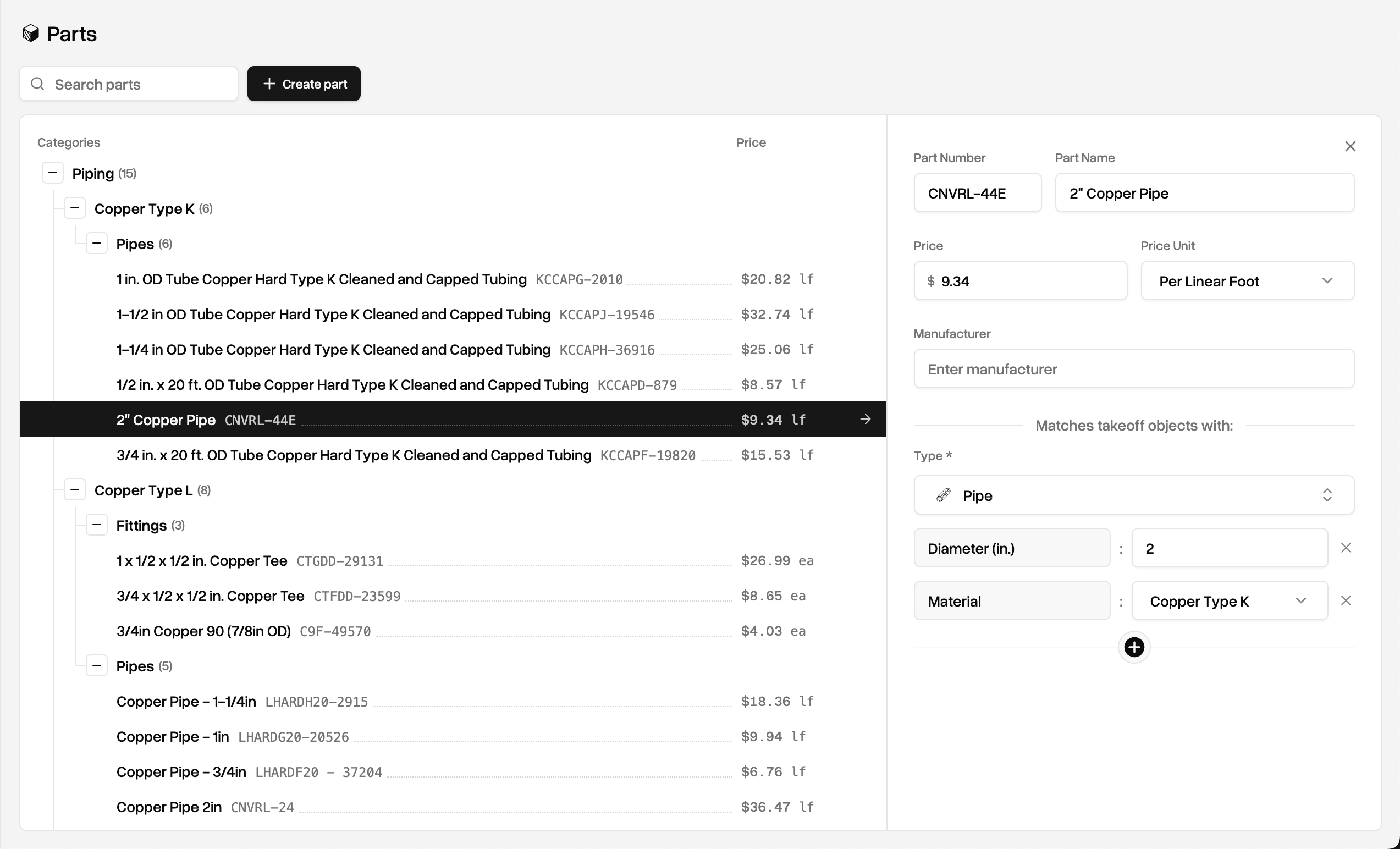Select Copper Pipe – 3/4in part

[453, 771]
